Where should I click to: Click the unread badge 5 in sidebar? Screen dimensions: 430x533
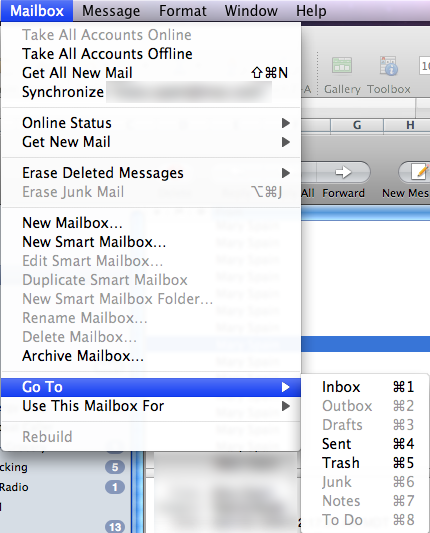click(x=115, y=467)
